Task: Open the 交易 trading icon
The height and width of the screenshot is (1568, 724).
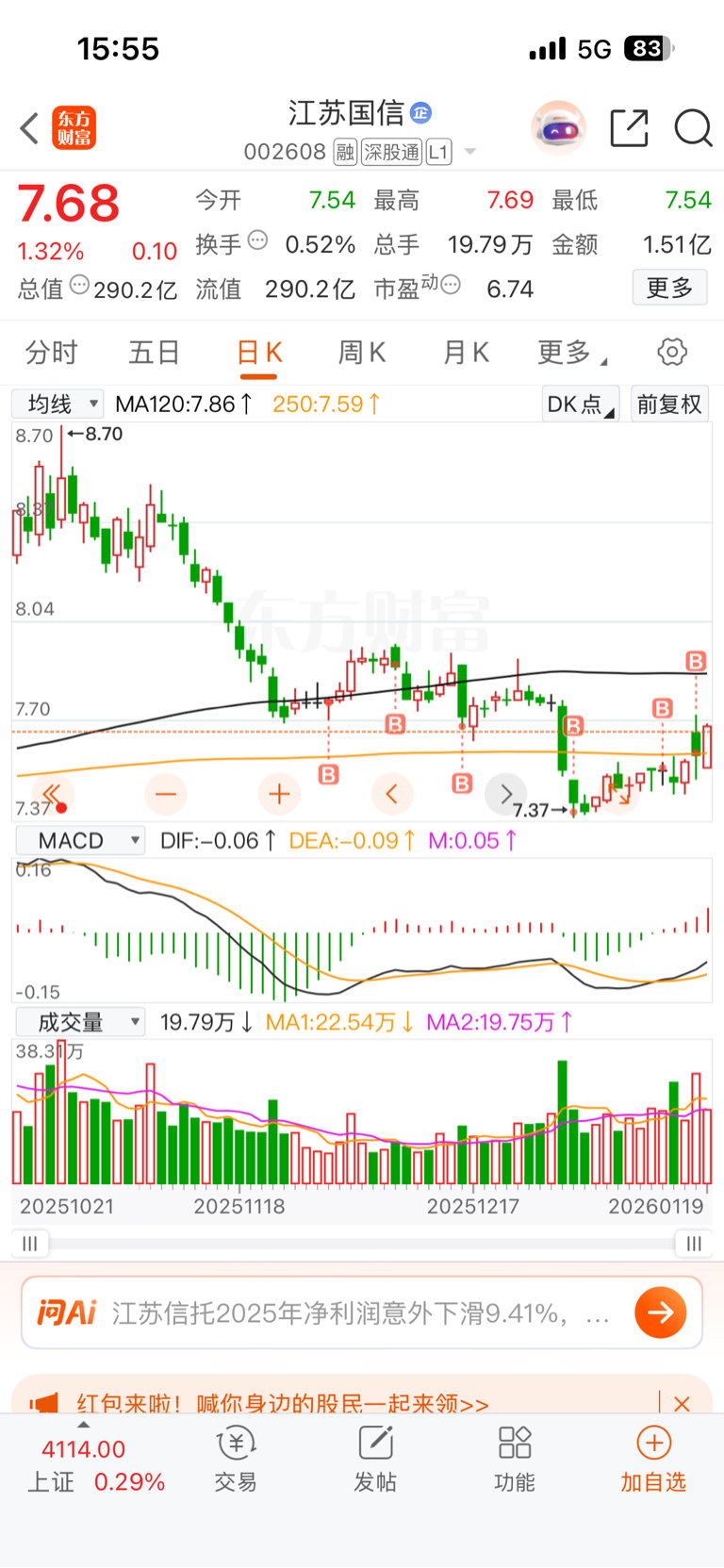Action: tap(236, 1460)
